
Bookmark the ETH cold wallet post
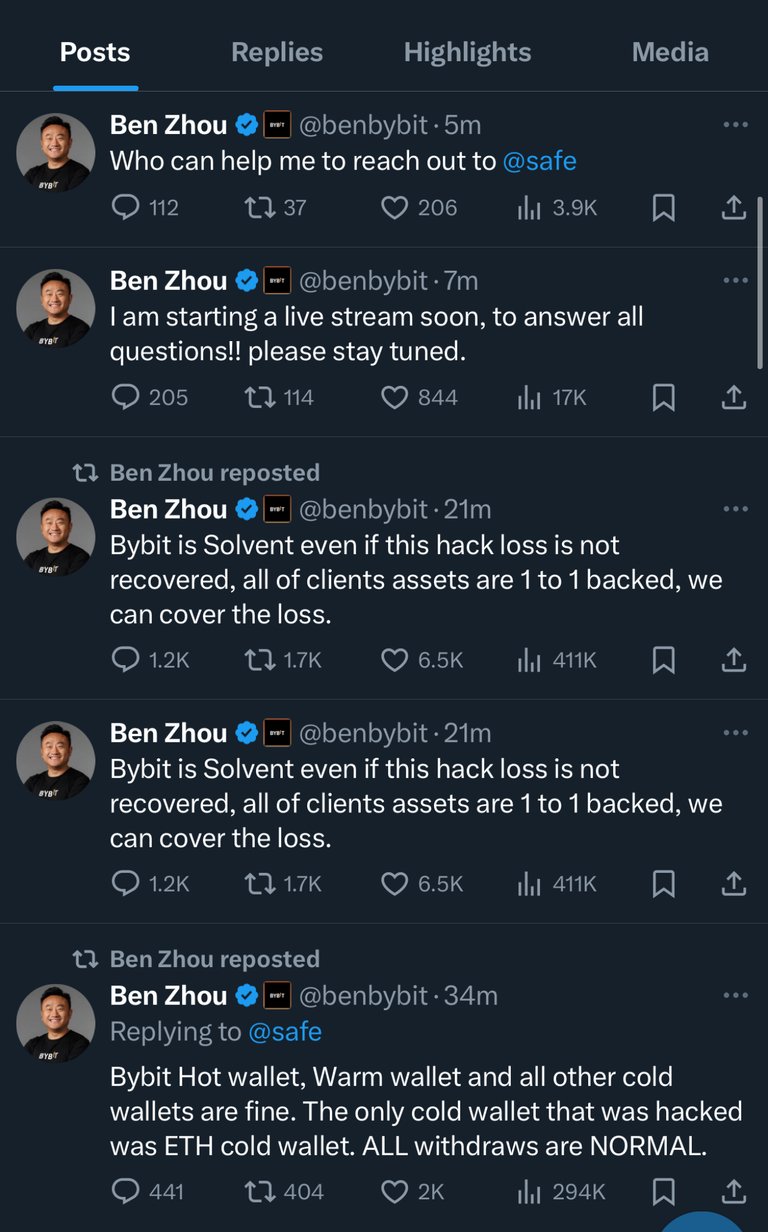pyautogui.click(x=663, y=1191)
